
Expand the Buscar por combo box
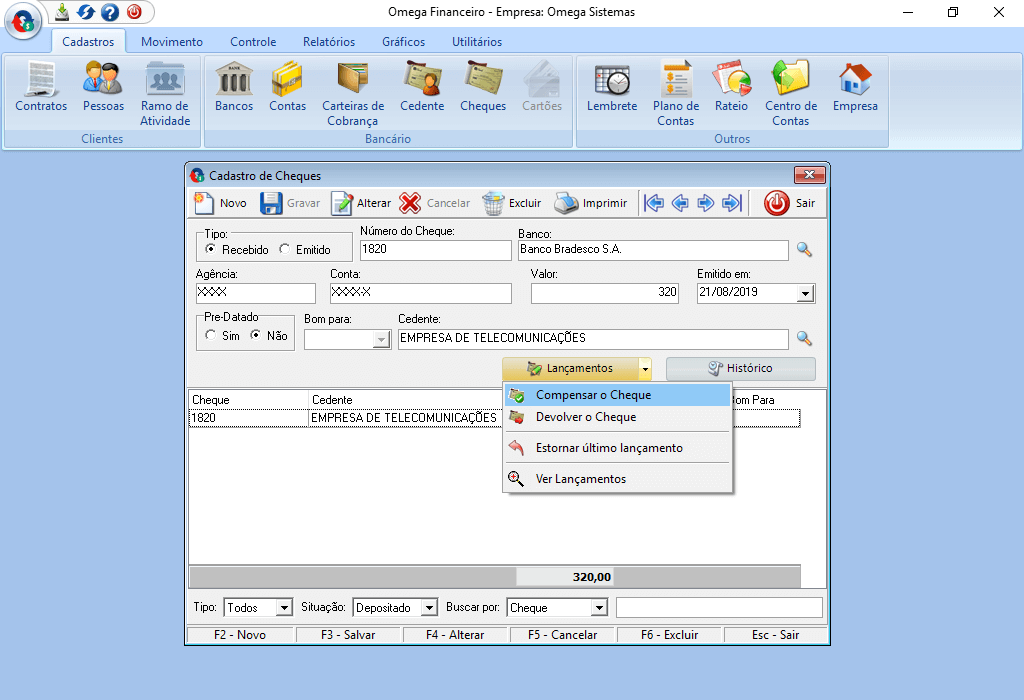(x=598, y=608)
